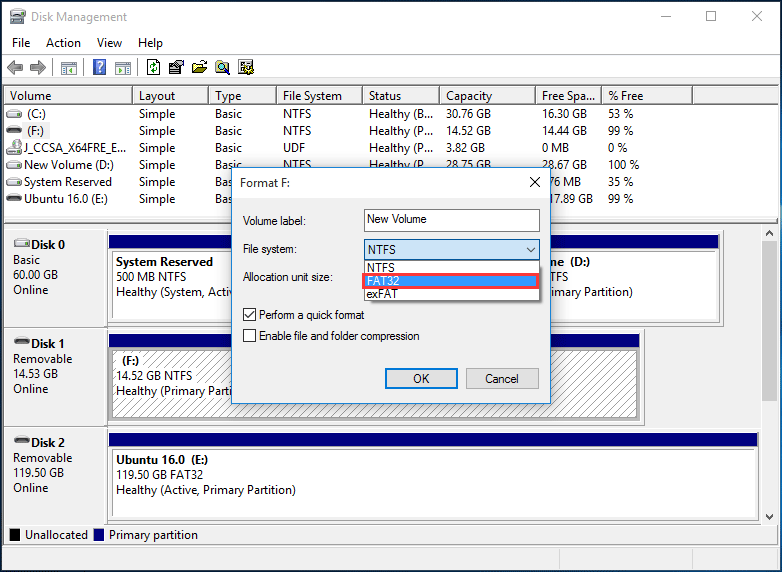Open the File menu
Image resolution: width=782 pixels, height=572 pixels.
coord(21,43)
